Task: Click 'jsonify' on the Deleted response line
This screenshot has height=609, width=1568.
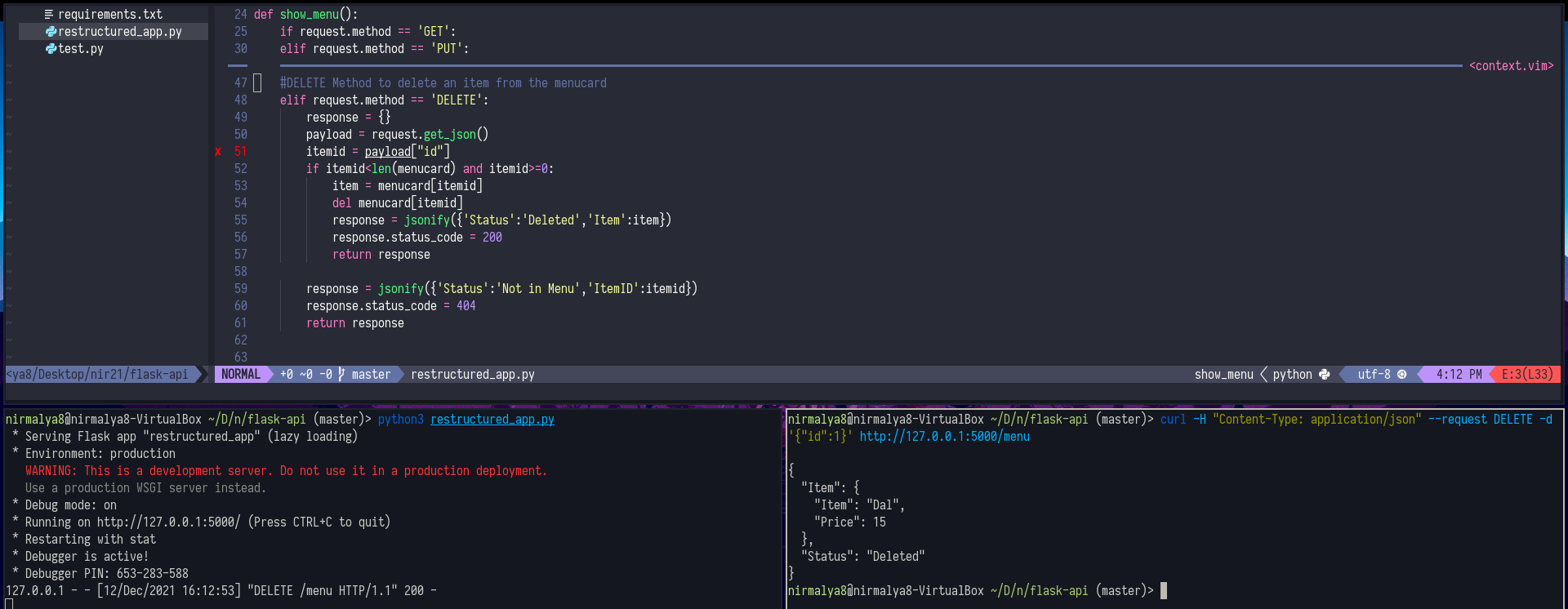Action: (x=427, y=220)
